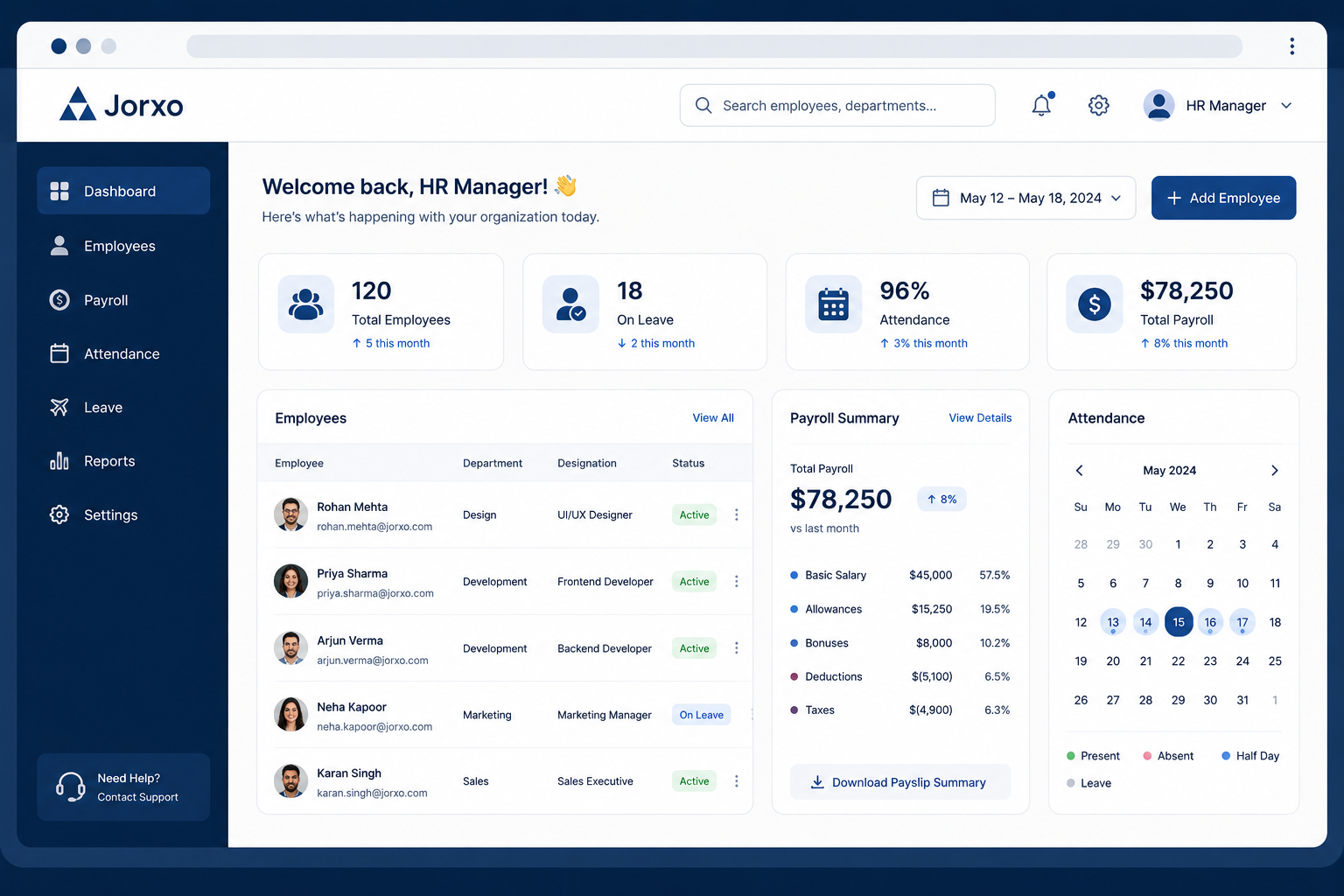Select May 15 in the calendar

tap(1179, 622)
